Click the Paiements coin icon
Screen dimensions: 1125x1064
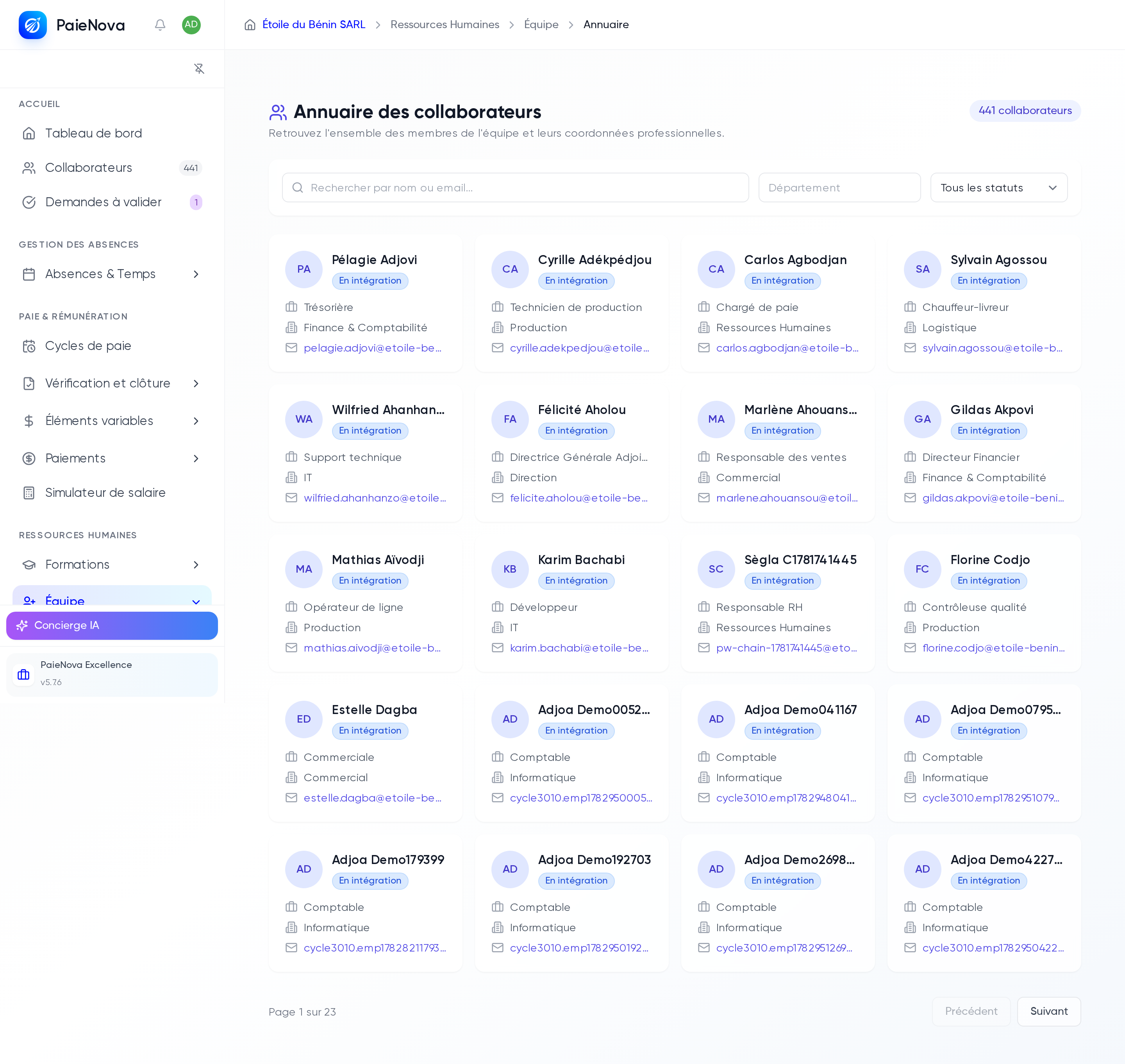point(29,459)
